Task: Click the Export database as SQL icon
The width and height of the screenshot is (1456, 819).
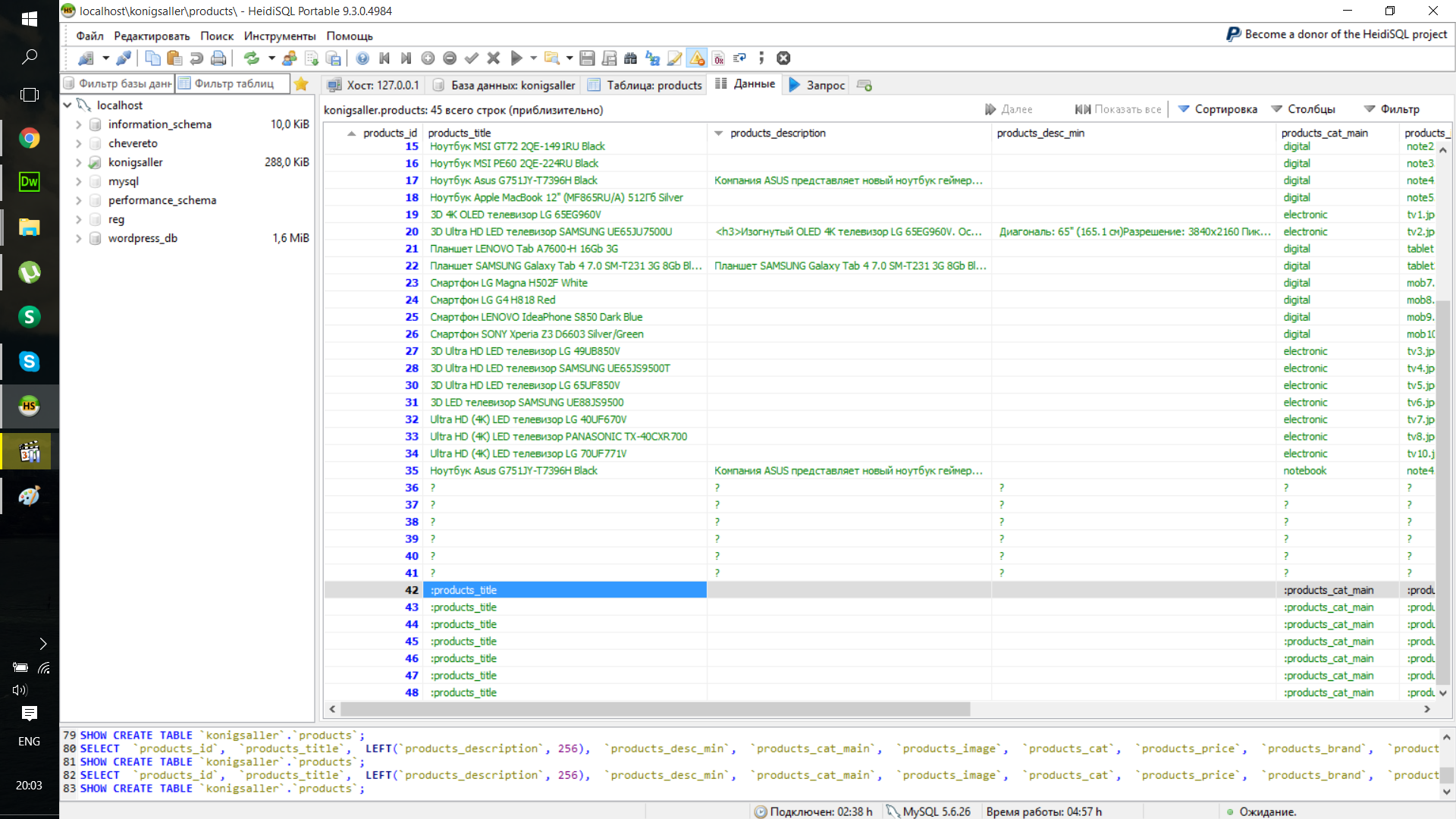Action: coord(334,58)
